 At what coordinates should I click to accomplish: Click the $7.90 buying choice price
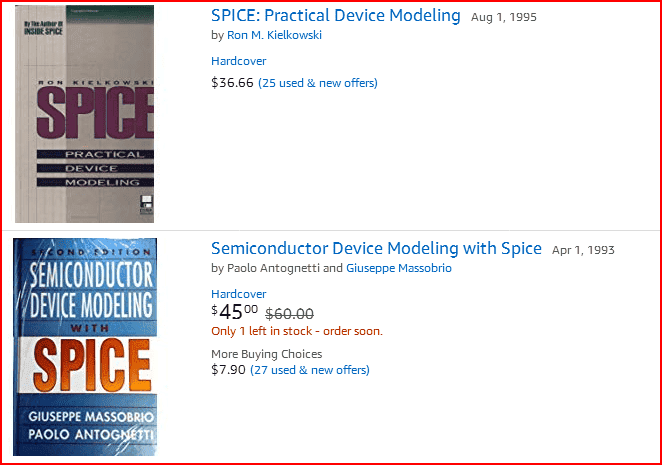228,370
